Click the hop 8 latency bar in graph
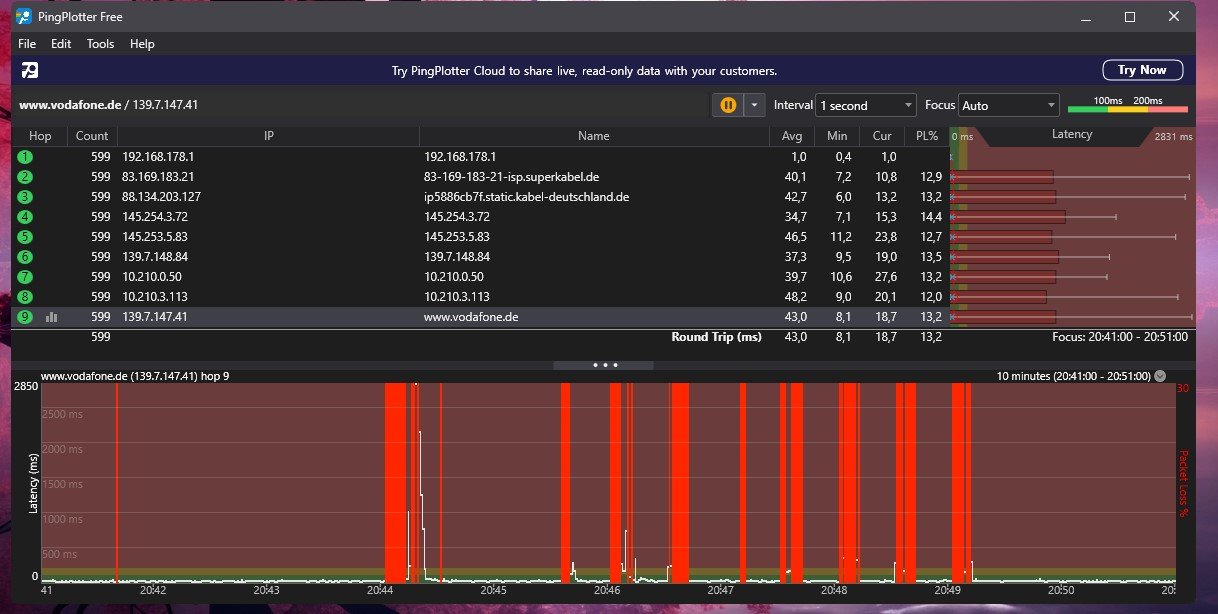Image resolution: width=1218 pixels, height=614 pixels. 998,297
